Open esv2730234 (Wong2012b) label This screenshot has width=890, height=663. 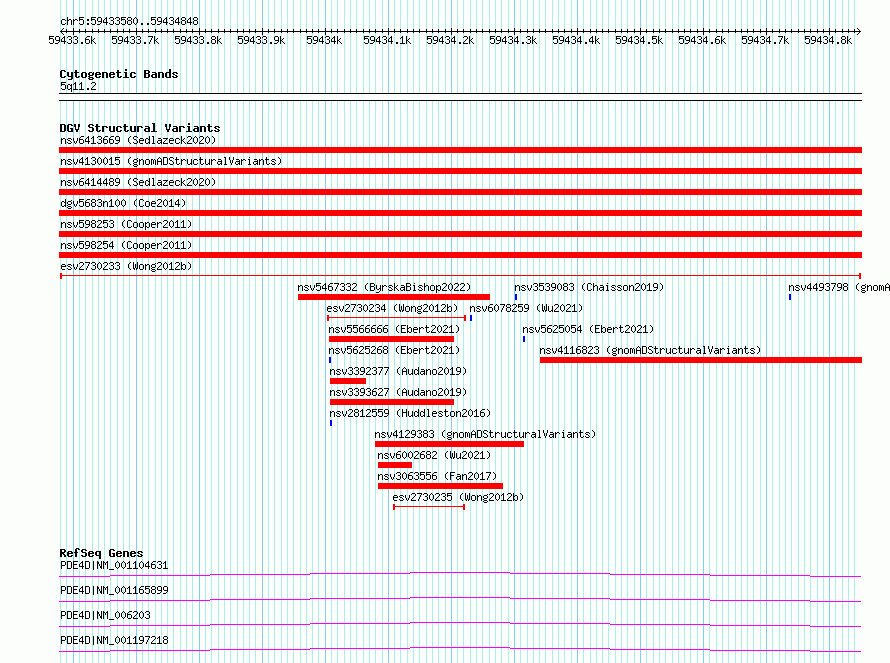click(x=392, y=308)
